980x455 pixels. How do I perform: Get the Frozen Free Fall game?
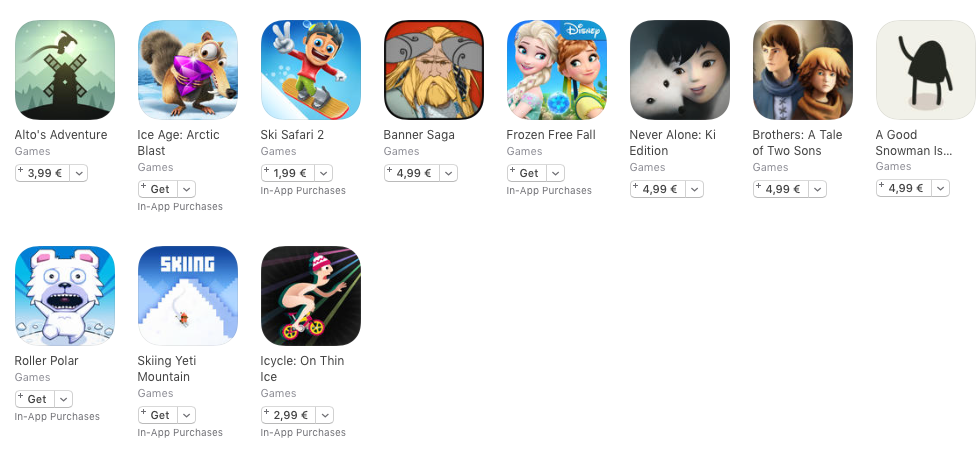(527, 173)
